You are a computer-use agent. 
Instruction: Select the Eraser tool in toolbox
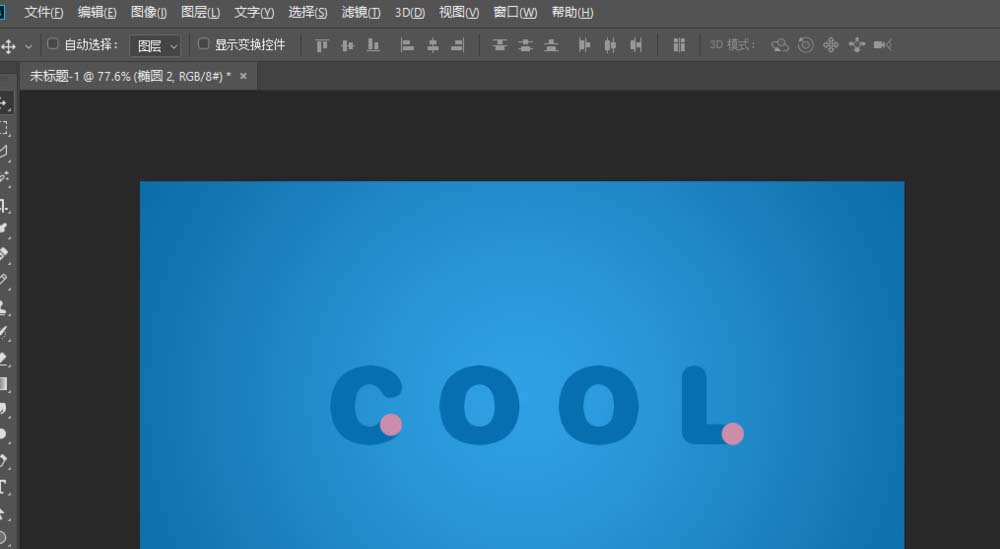tap(4, 358)
